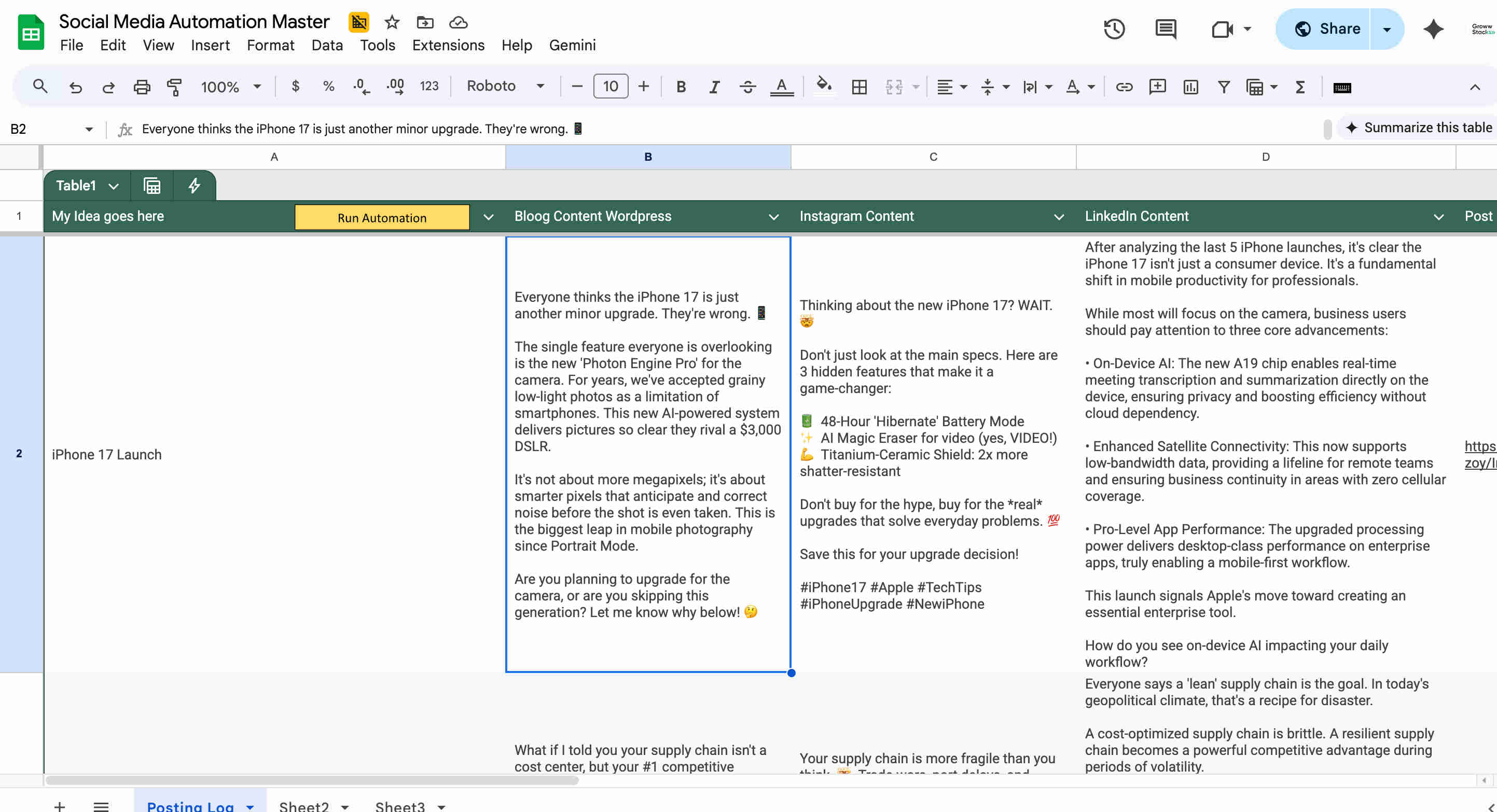Viewport: 1497px width, 812px height.
Task: Increase decimal places
Action: point(395,87)
